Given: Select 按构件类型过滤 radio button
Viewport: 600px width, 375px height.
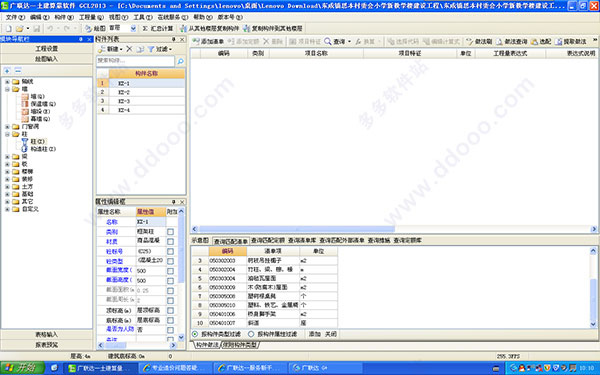Looking at the screenshot, I should 195,334.
